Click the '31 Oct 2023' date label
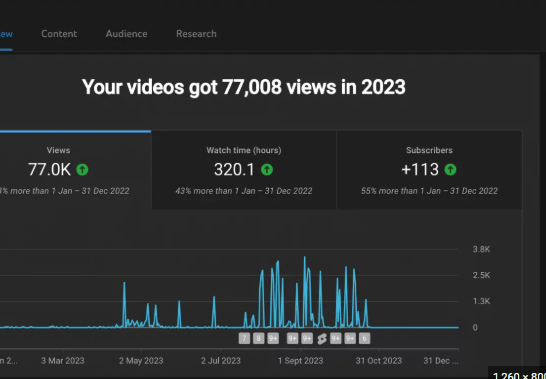This screenshot has height=379, width=546. pos(379,361)
